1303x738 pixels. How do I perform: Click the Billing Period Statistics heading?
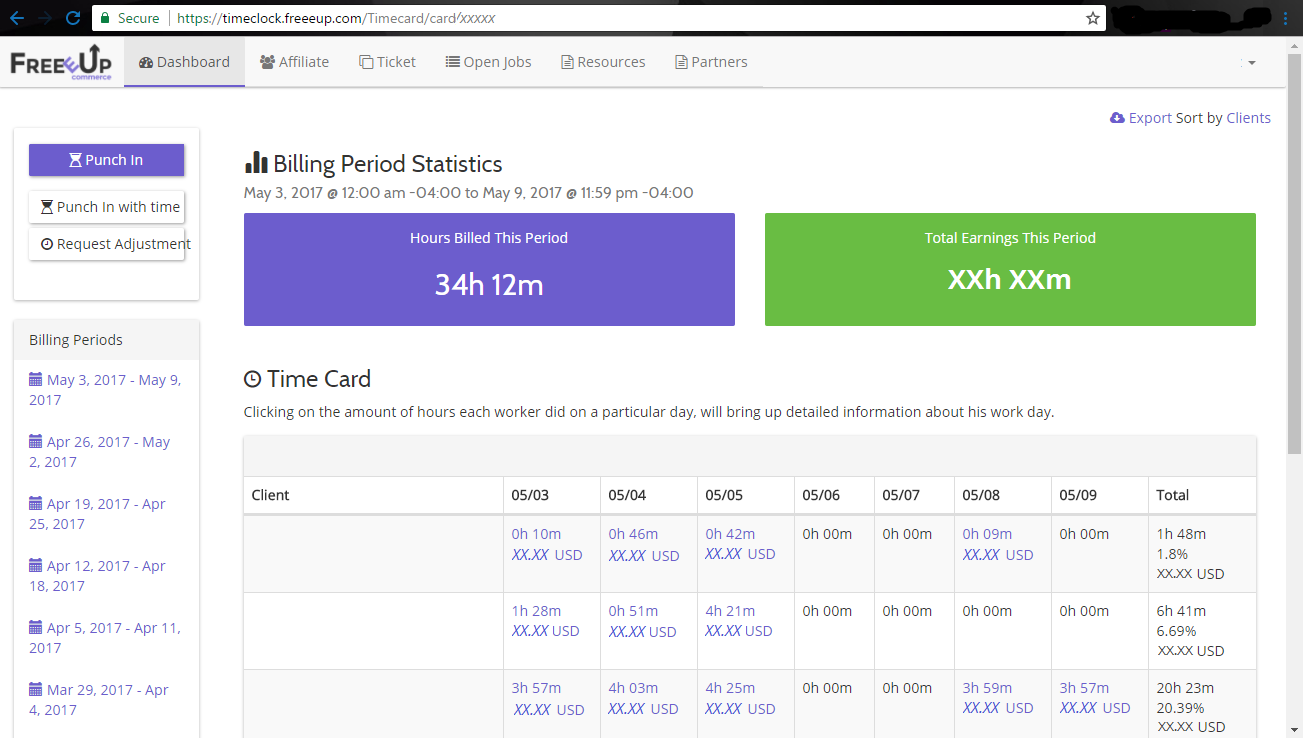[x=373, y=164]
